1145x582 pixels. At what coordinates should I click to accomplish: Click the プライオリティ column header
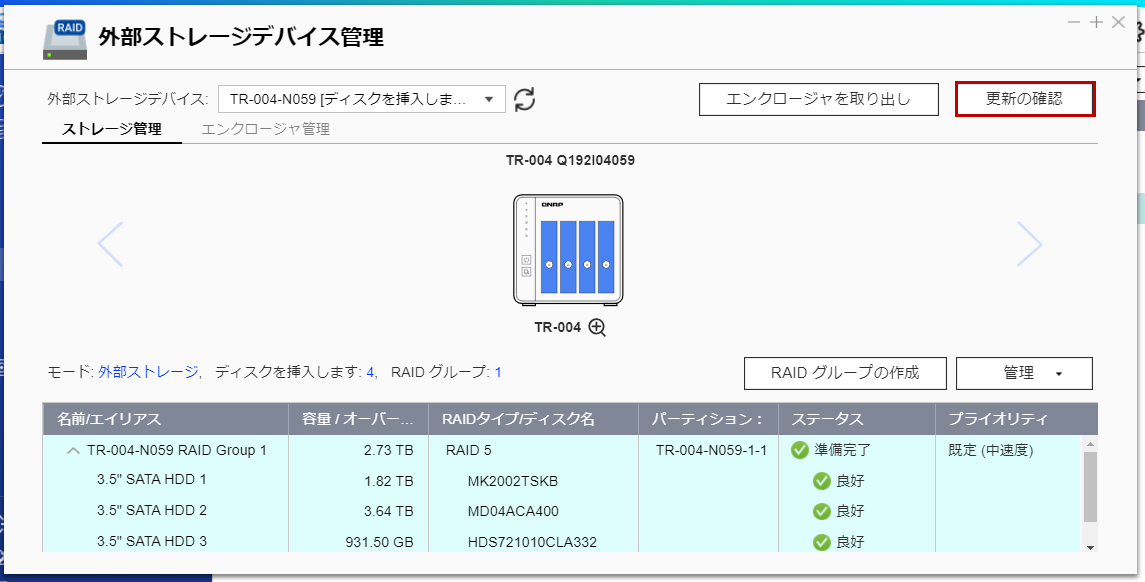tap(1016, 419)
